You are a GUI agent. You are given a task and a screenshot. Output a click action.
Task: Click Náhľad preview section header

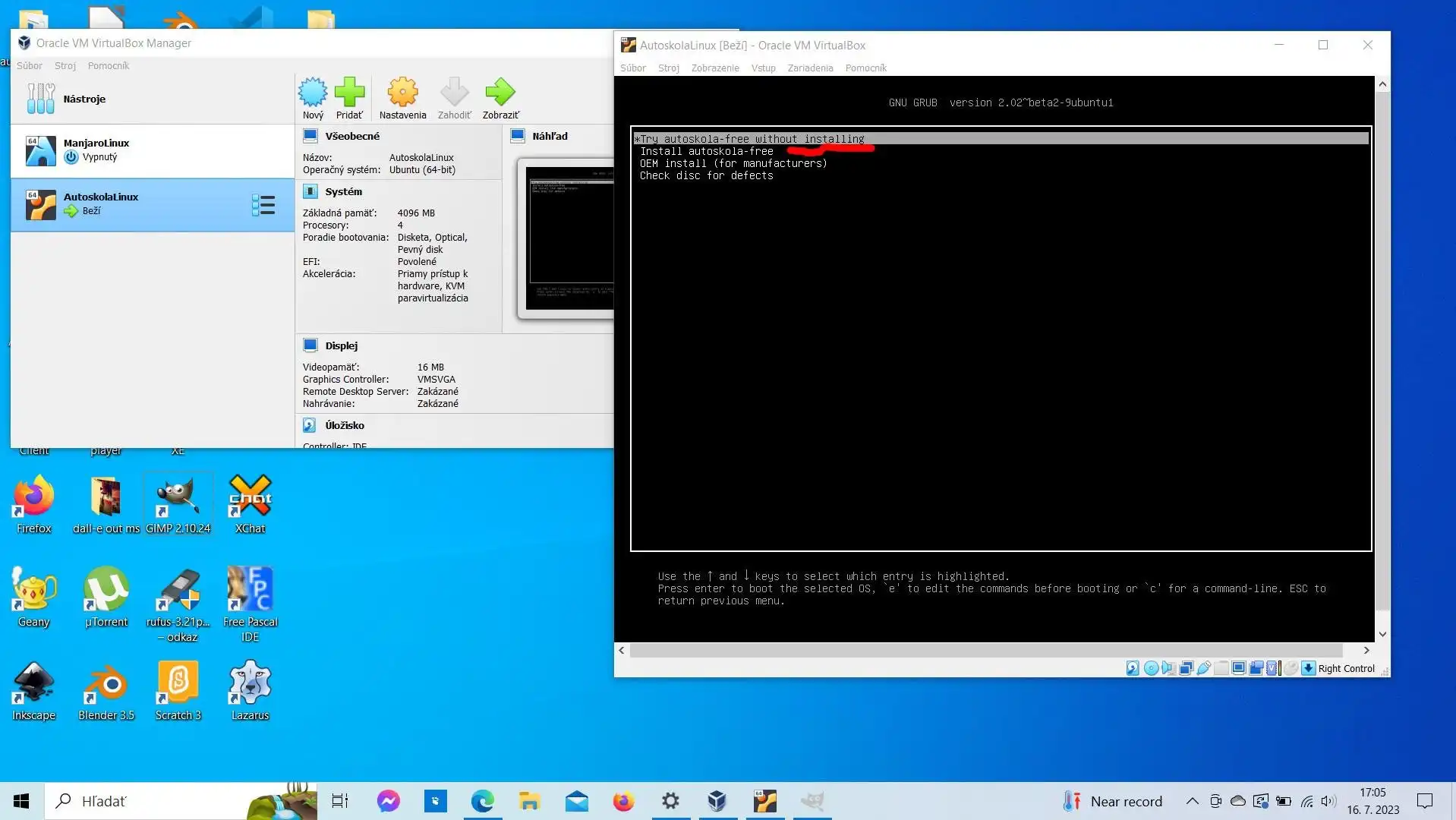tap(550, 136)
